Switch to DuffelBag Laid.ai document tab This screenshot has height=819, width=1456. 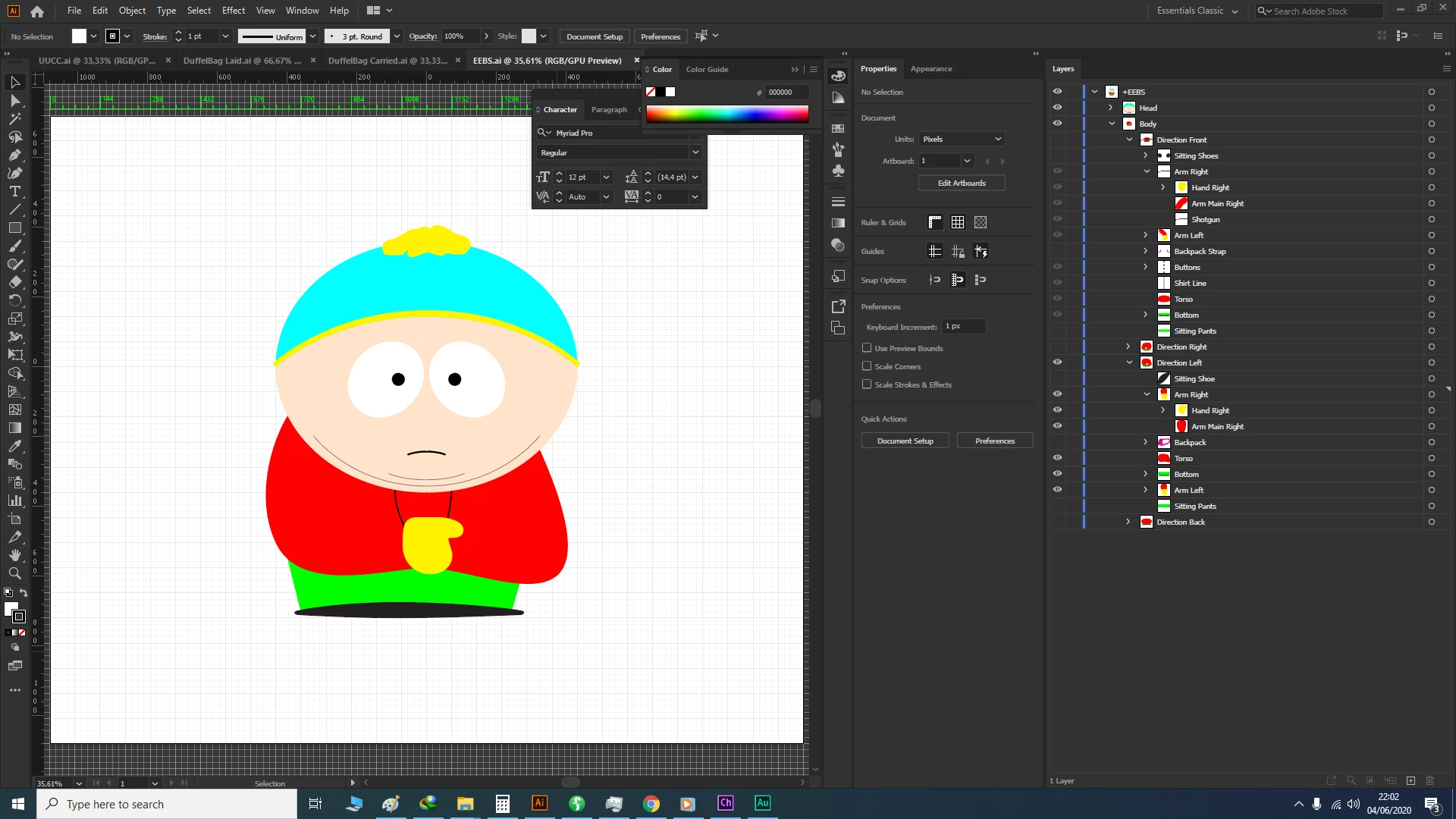click(241, 61)
